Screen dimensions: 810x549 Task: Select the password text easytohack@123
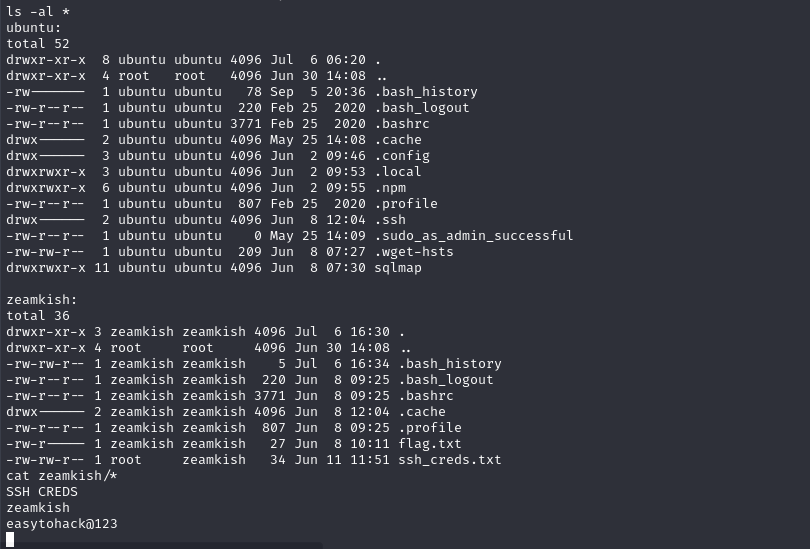click(x=62, y=524)
